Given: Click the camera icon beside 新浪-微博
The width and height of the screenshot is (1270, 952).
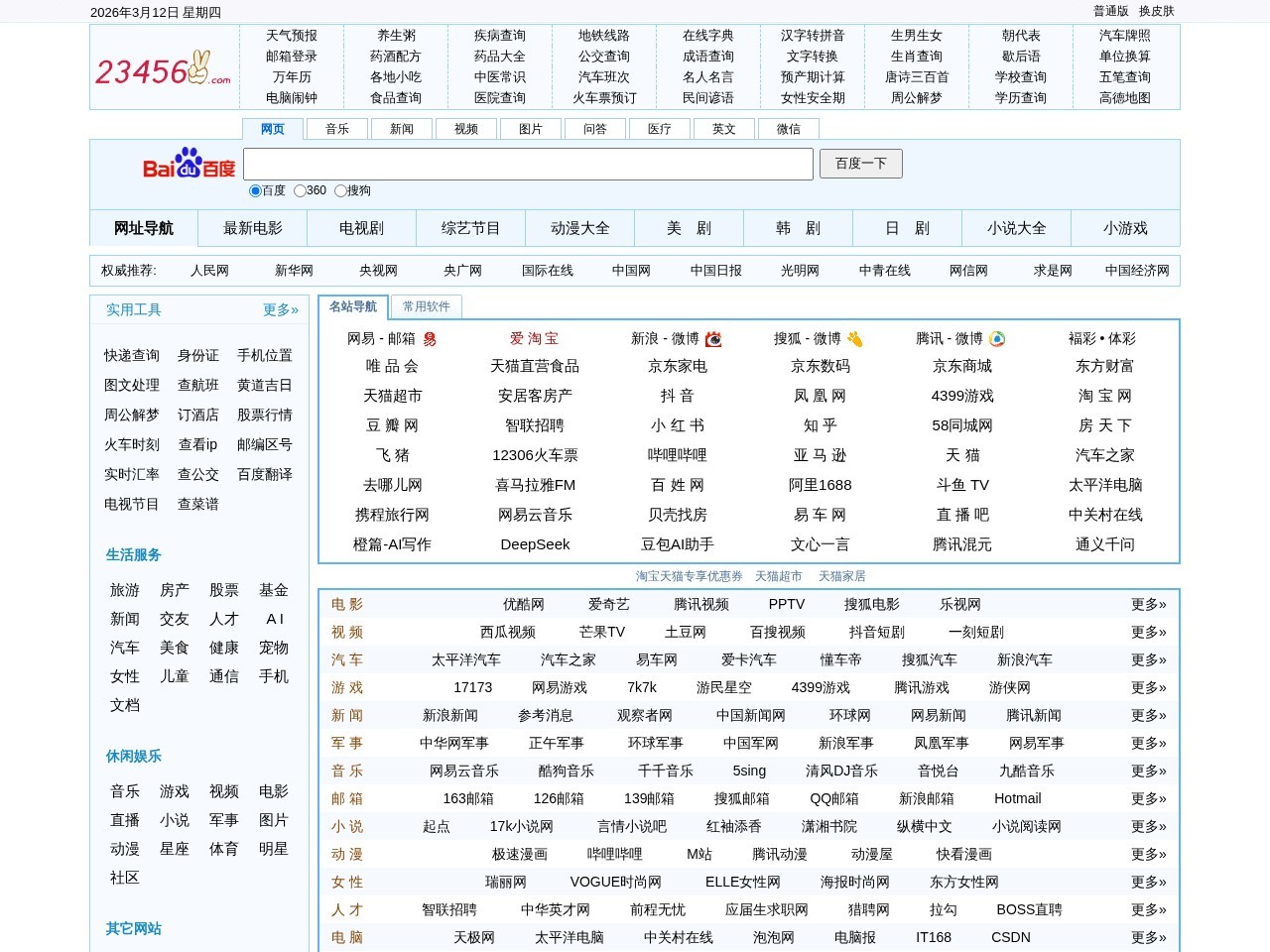Looking at the screenshot, I should pyautogui.click(x=712, y=338).
